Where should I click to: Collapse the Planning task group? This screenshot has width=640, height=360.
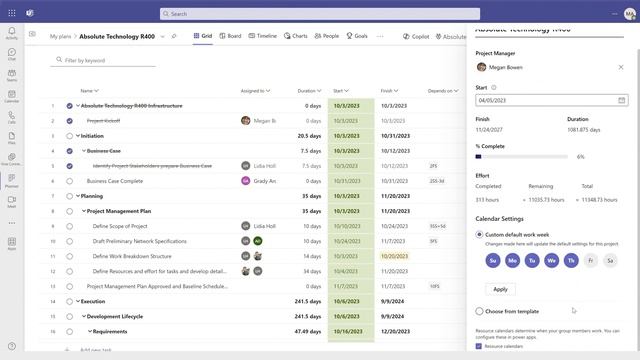[78, 196]
